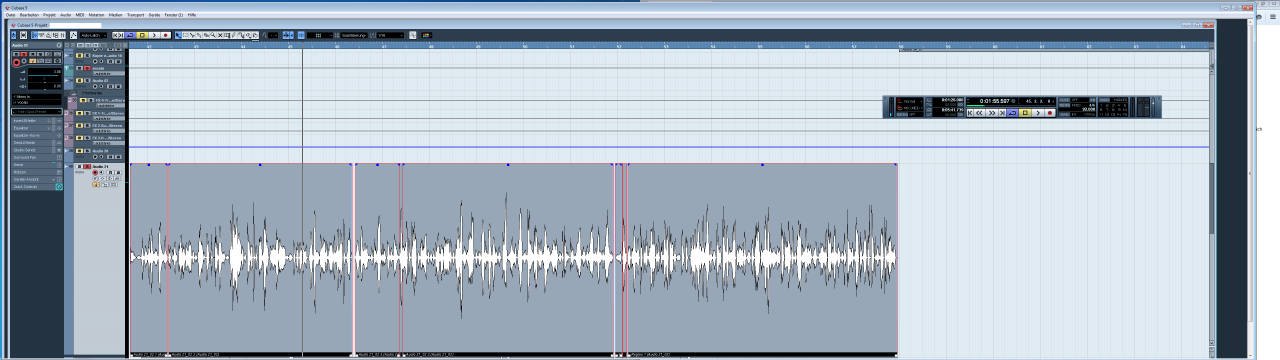Open the Pool window icon
Viewport: 1280px width, 360px height.
pos(56,35)
